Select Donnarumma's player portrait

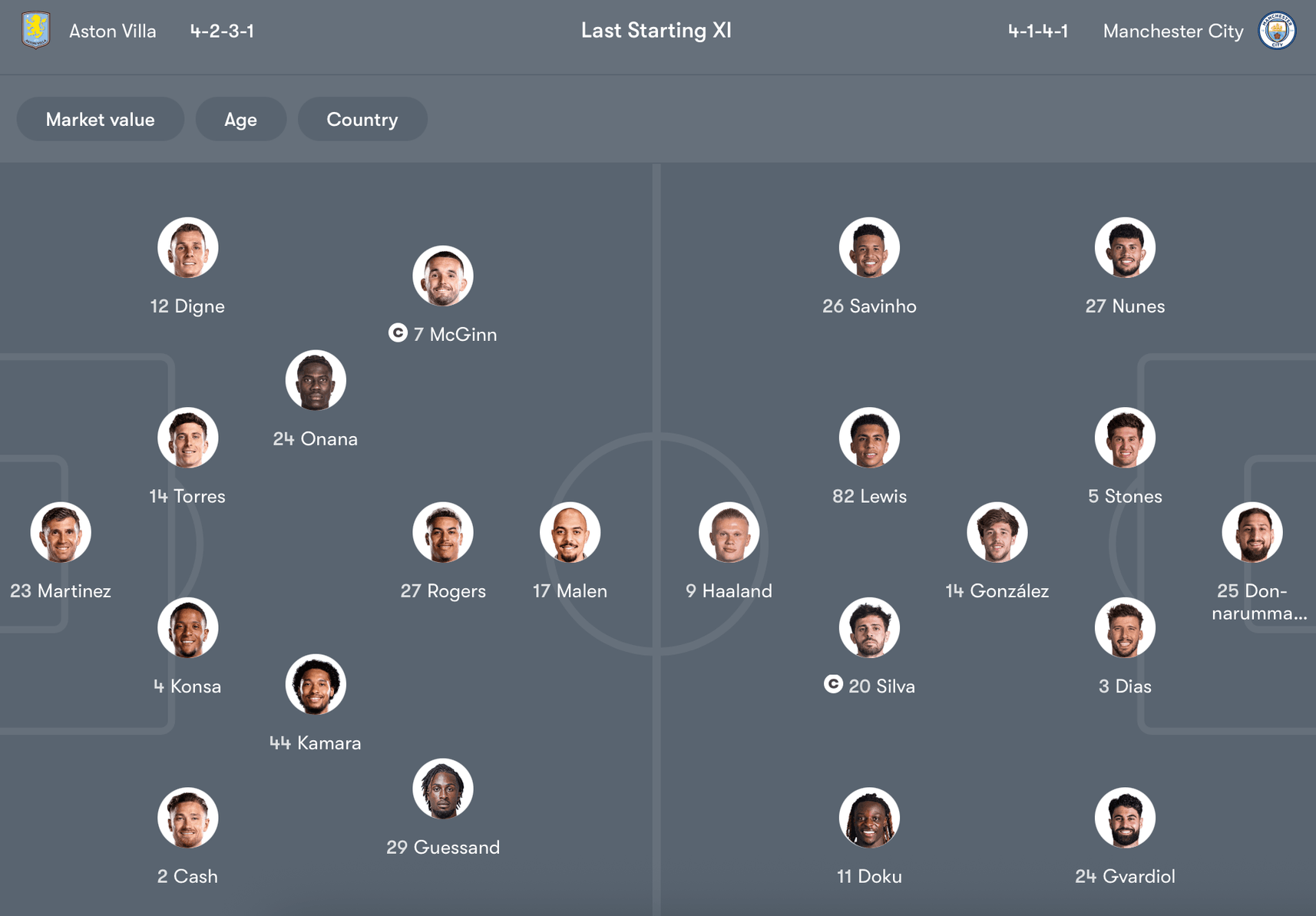click(x=1252, y=532)
